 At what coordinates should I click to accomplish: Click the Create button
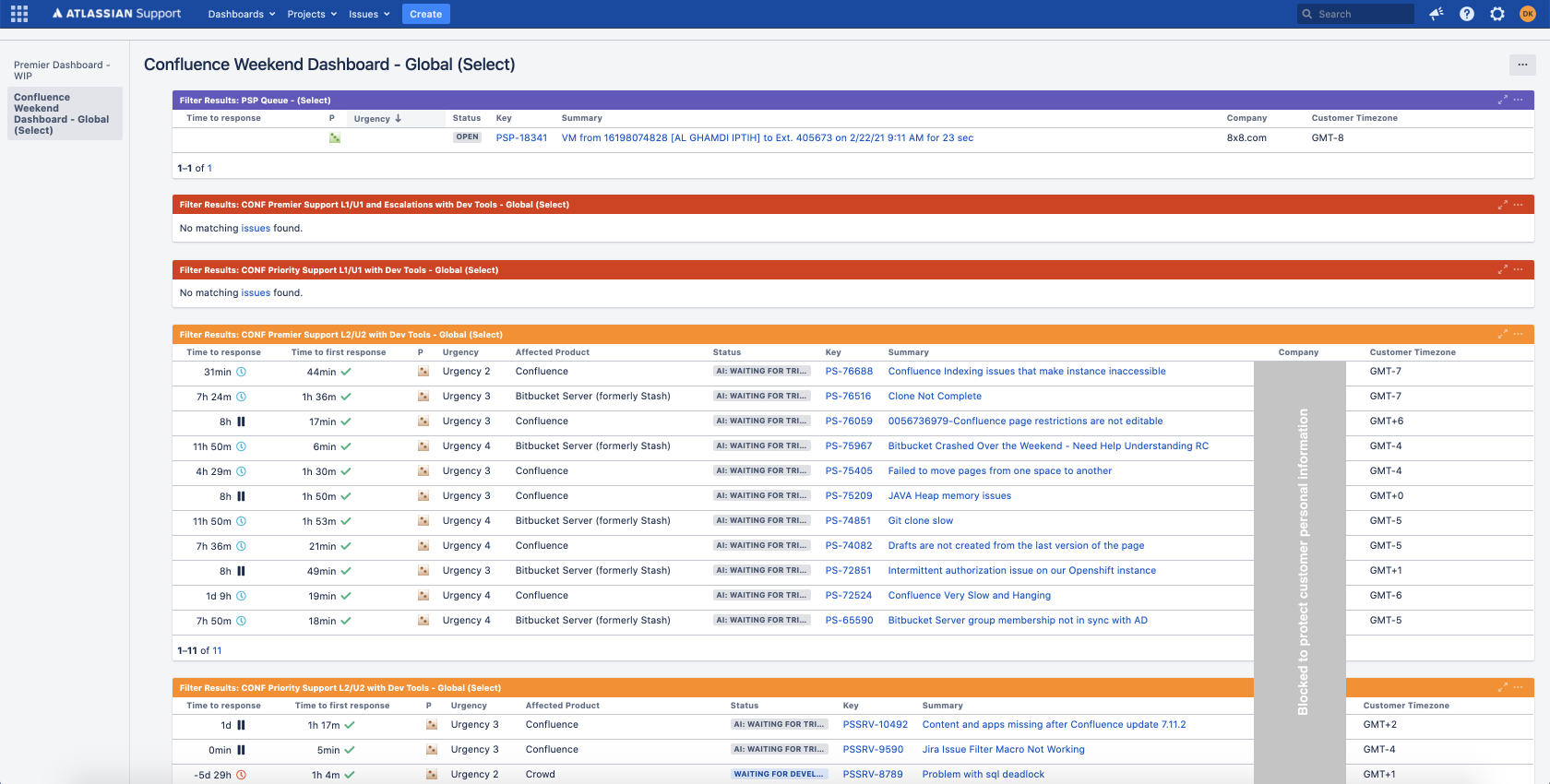426,14
